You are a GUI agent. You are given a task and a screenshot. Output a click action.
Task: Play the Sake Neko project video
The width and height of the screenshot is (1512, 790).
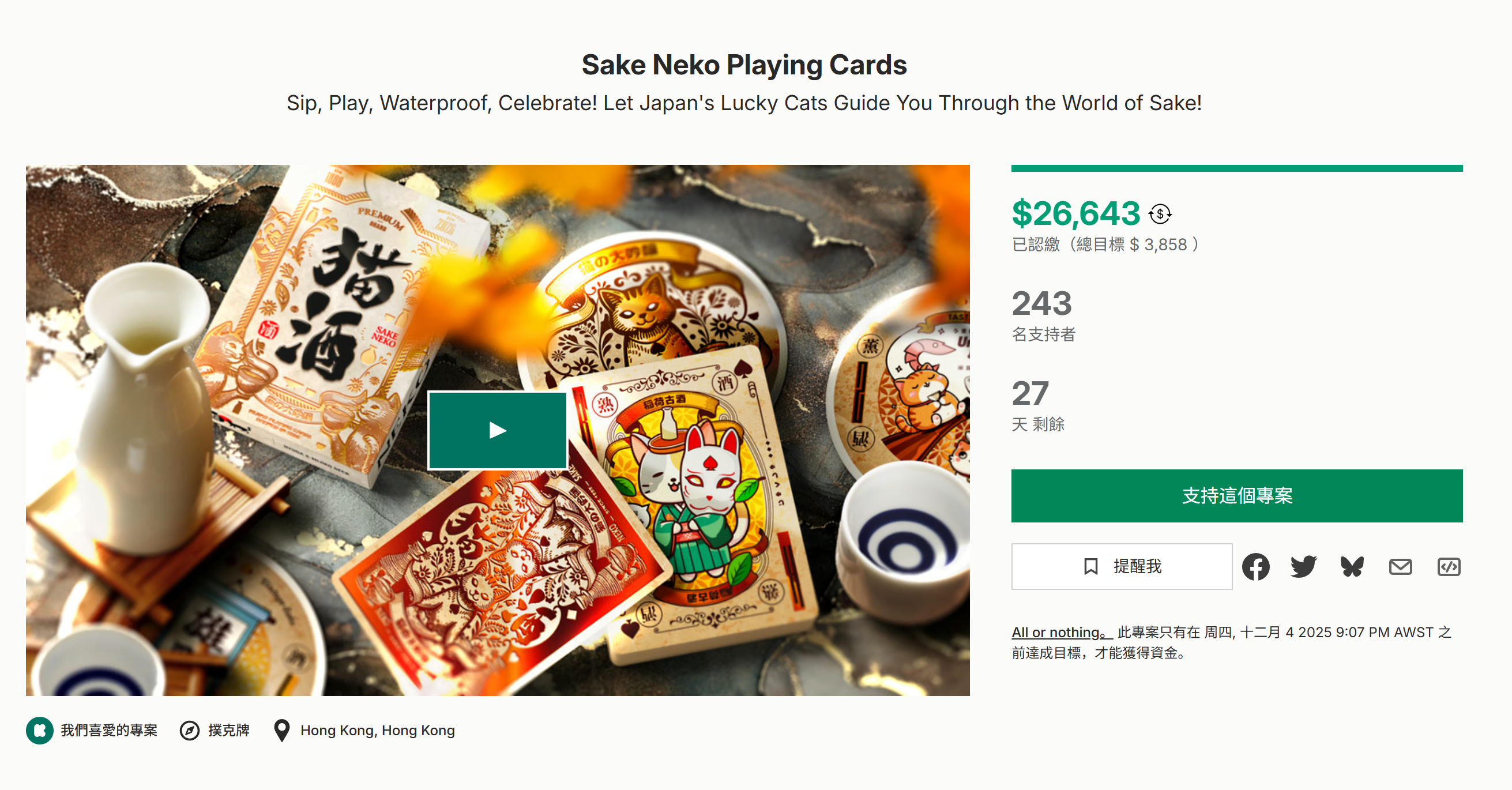click(497, 431)
